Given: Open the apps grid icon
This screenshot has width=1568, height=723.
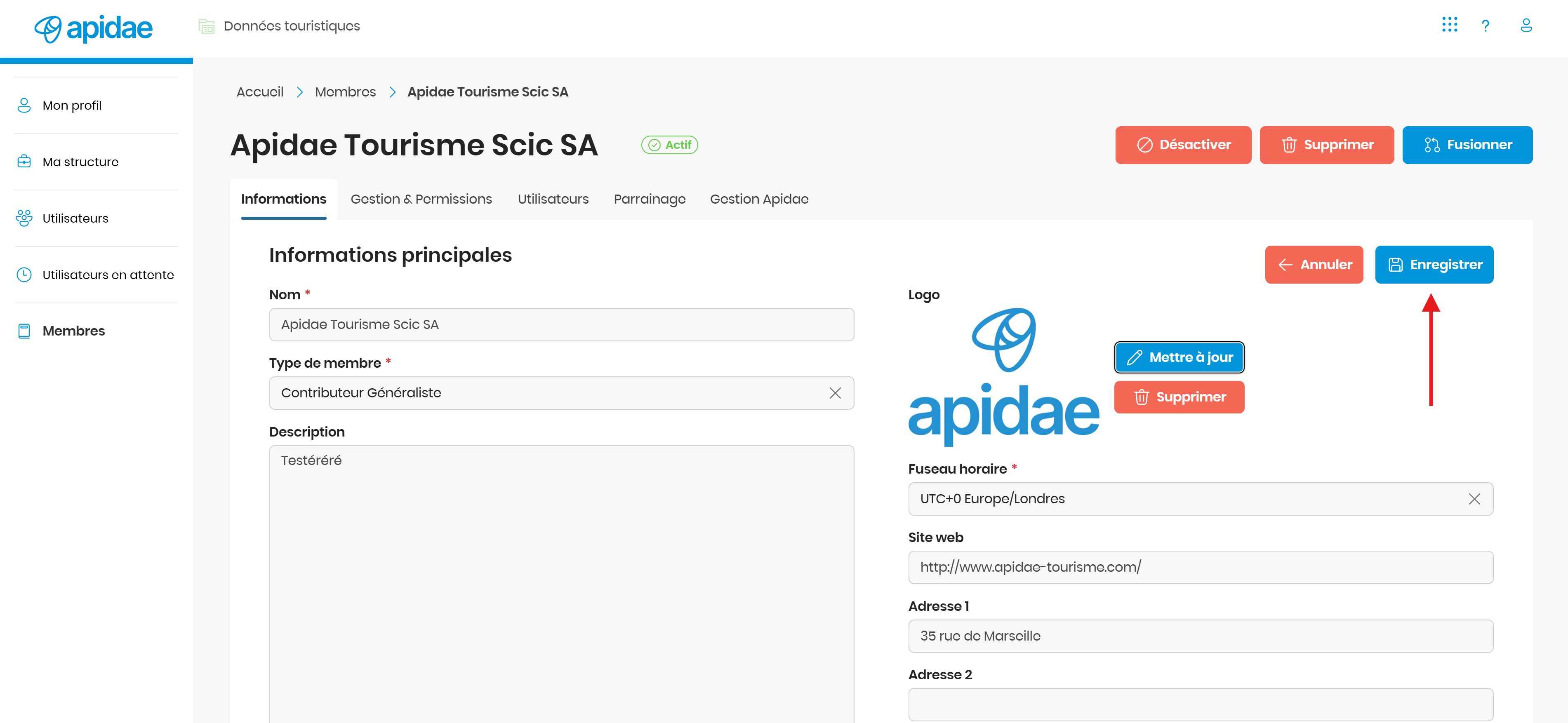Looking at the screenshot, I should pos(1449,25).
